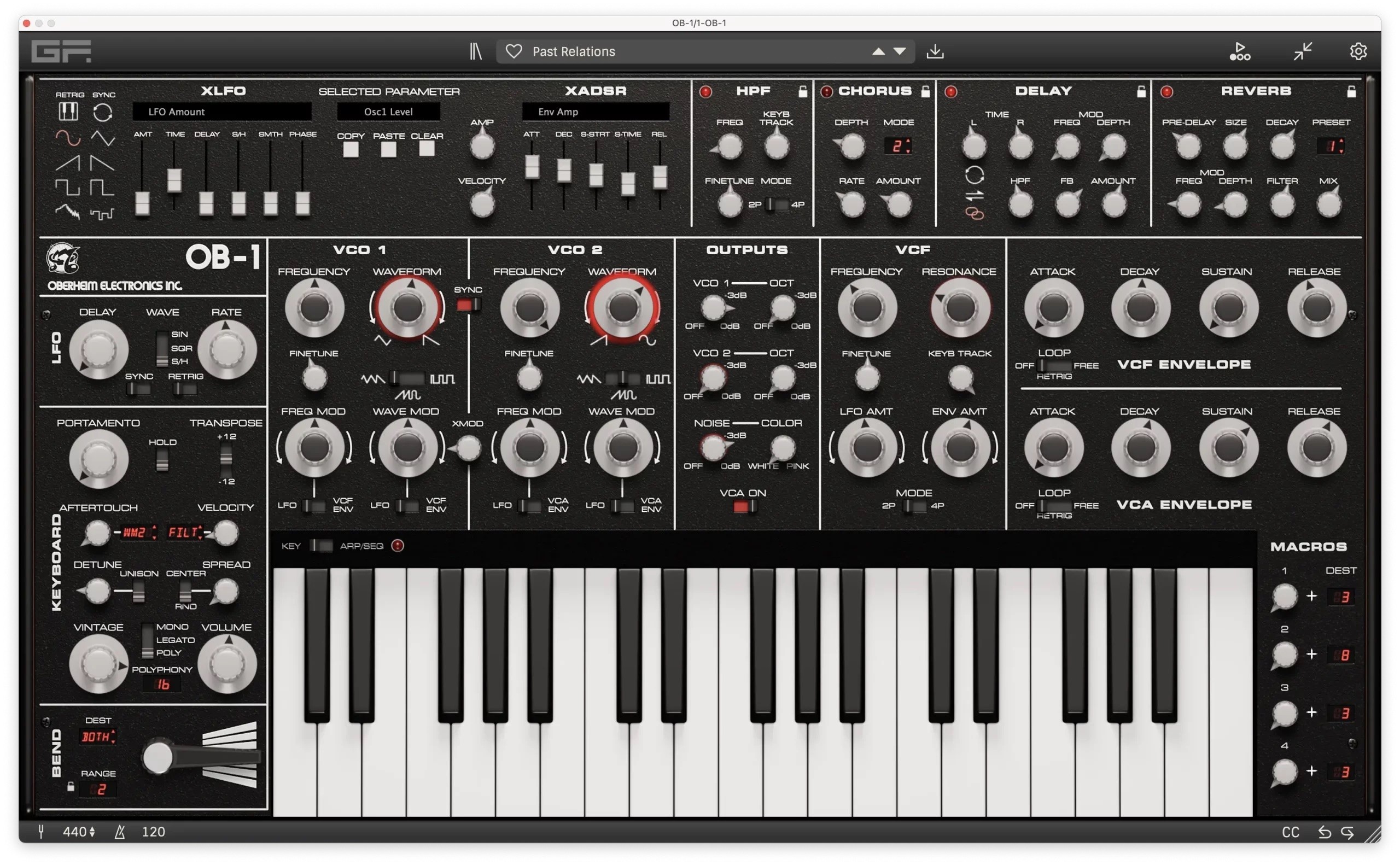Toggle XLFO sync circular arrow icon
This screenshot has width=1400, height=865.
coord(103,112)
